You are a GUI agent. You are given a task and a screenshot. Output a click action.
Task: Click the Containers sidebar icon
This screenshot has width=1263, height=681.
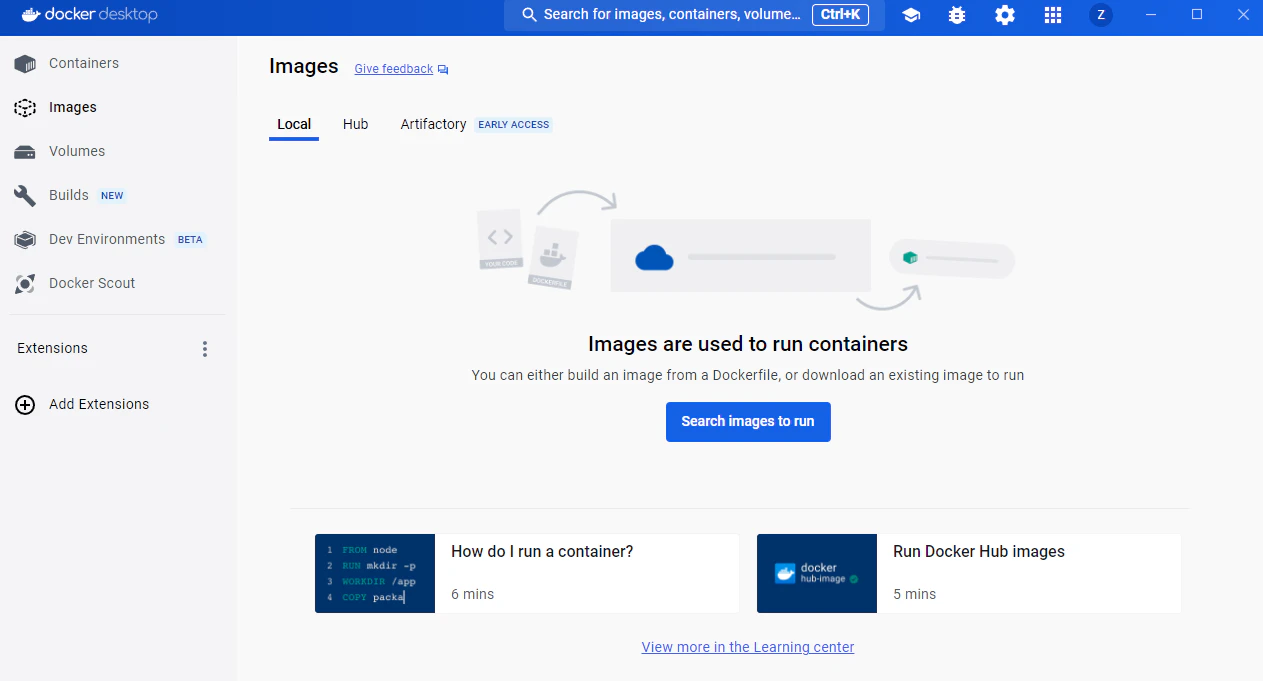25,63
